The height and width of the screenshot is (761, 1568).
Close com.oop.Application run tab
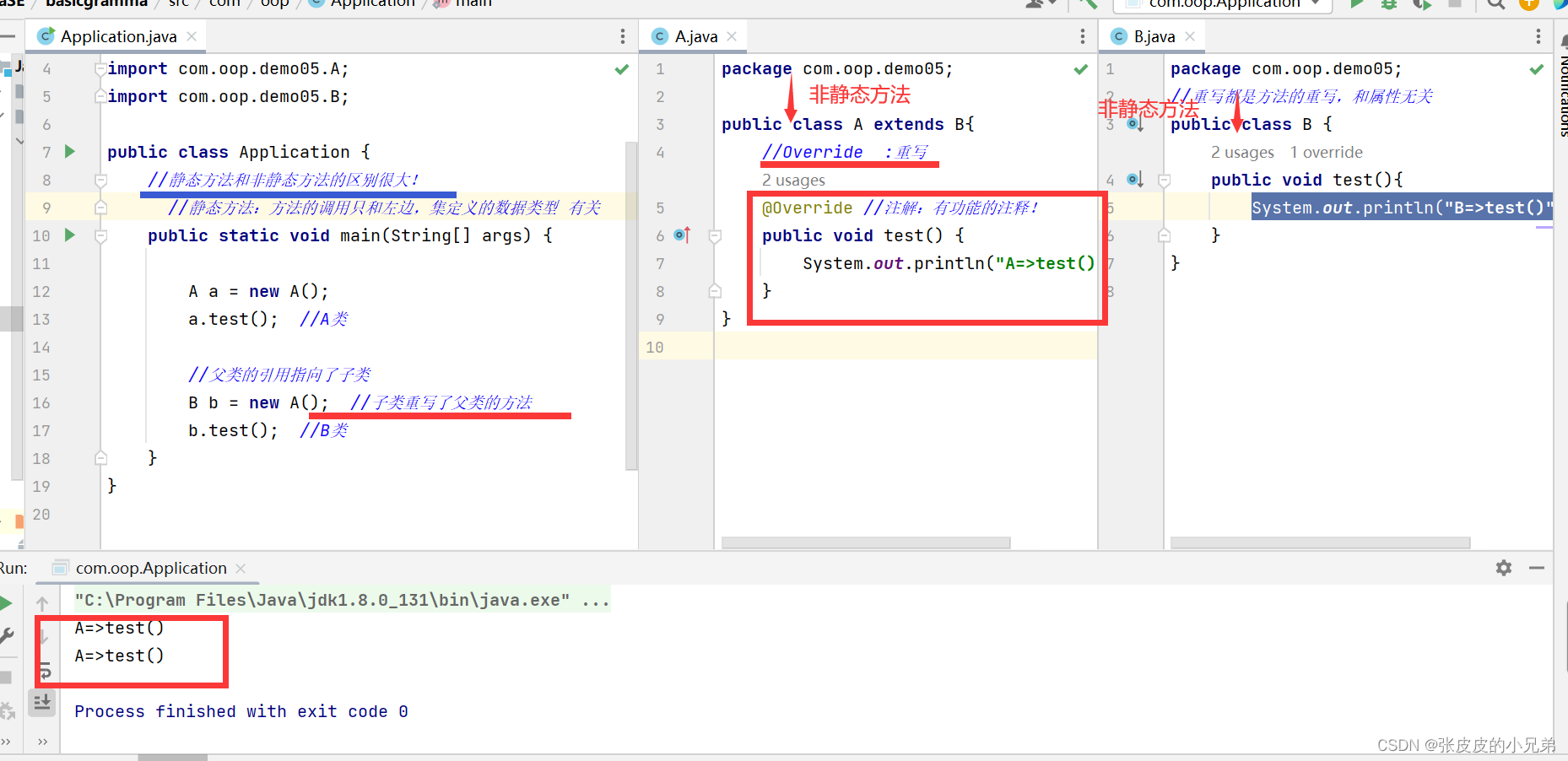click(241, 568)
